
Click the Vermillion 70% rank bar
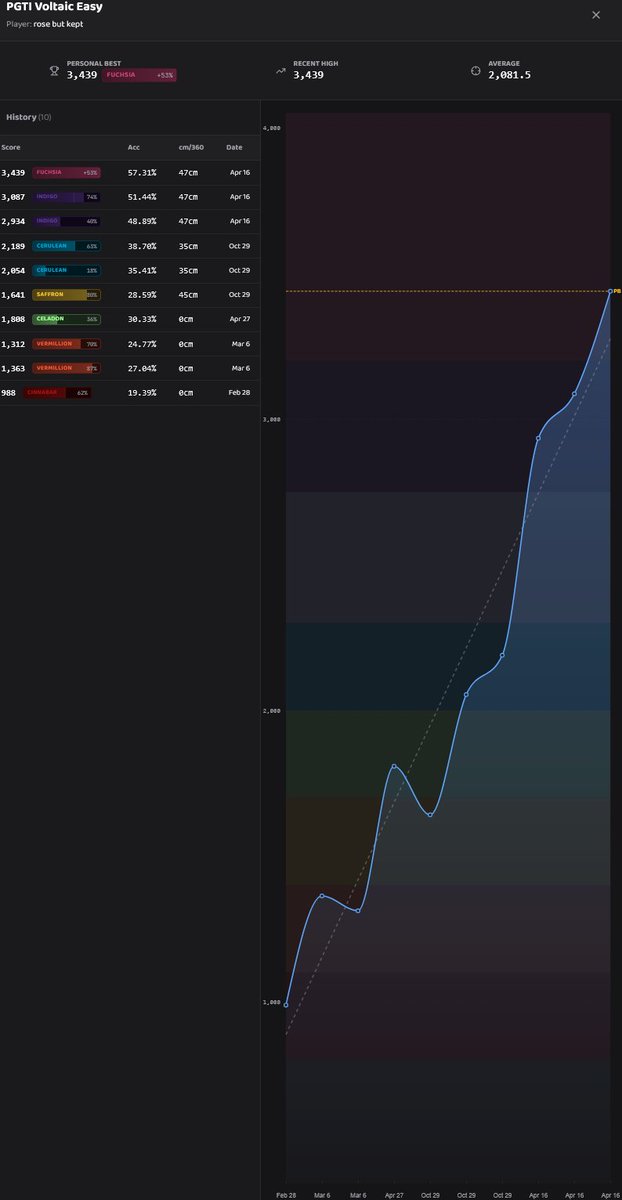click(x=66, y=344)
